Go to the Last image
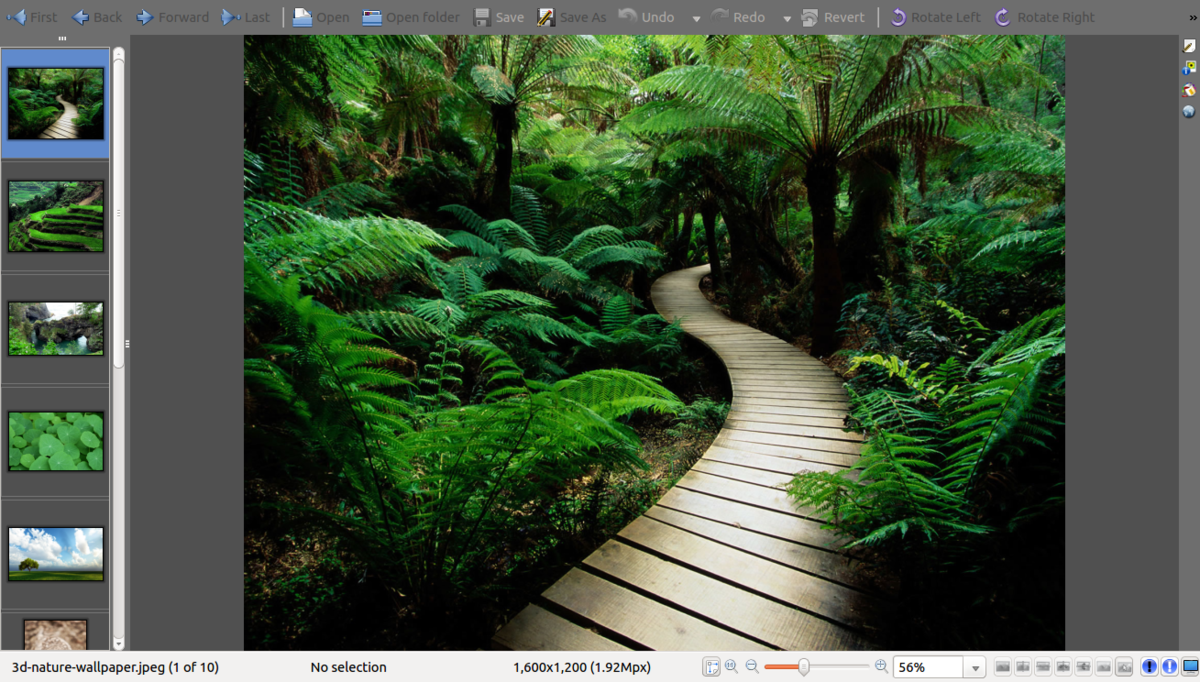Screen dimensions: 1200x682 [245, 17]
